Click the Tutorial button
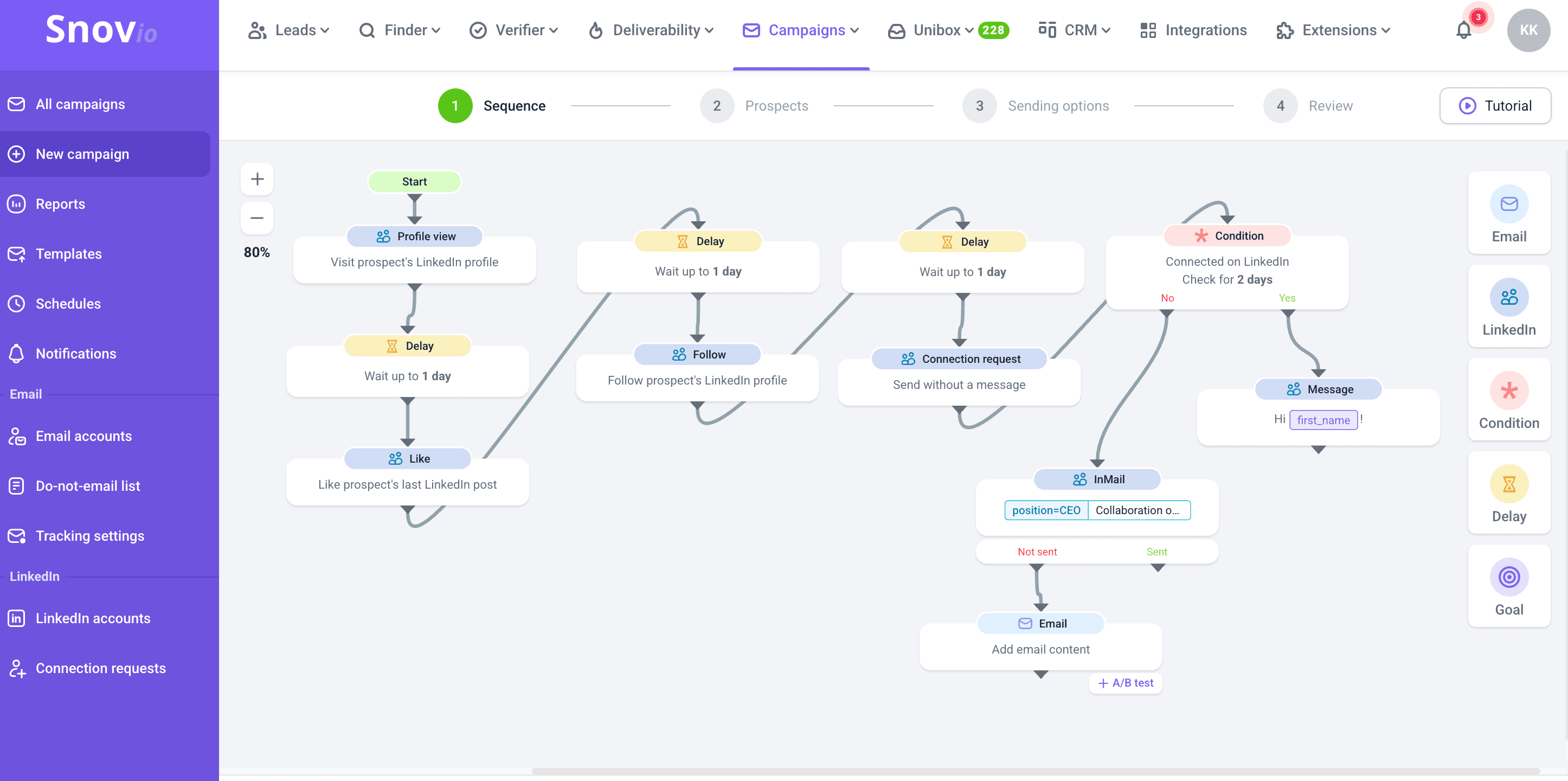The image size is (1568, 781). pos(1495,106)
